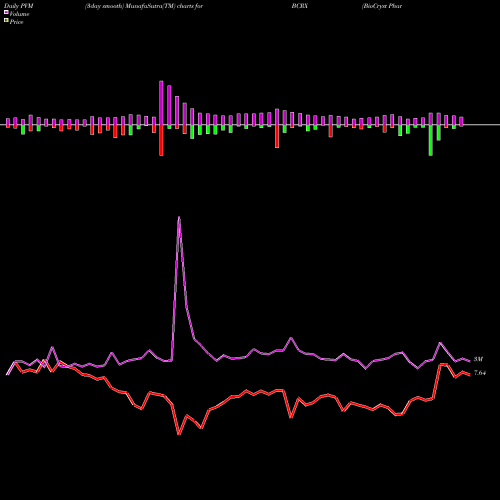Image resolution: width=500 pixels, height=500 pixels.
Task: Click the 'BioCryst Phar' company name text
Action: click(382, 6)
